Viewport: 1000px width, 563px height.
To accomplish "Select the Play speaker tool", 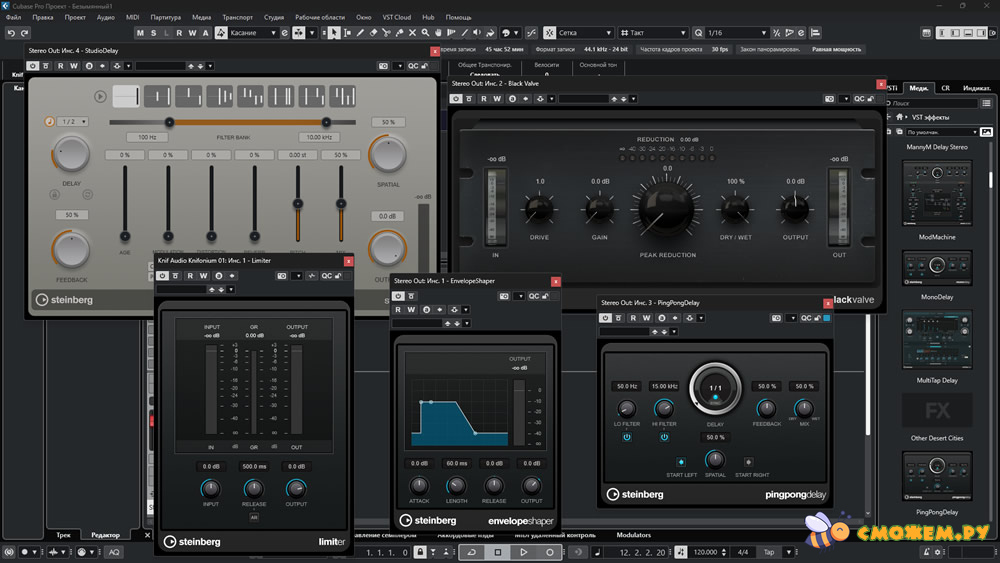I will (477, 33).
